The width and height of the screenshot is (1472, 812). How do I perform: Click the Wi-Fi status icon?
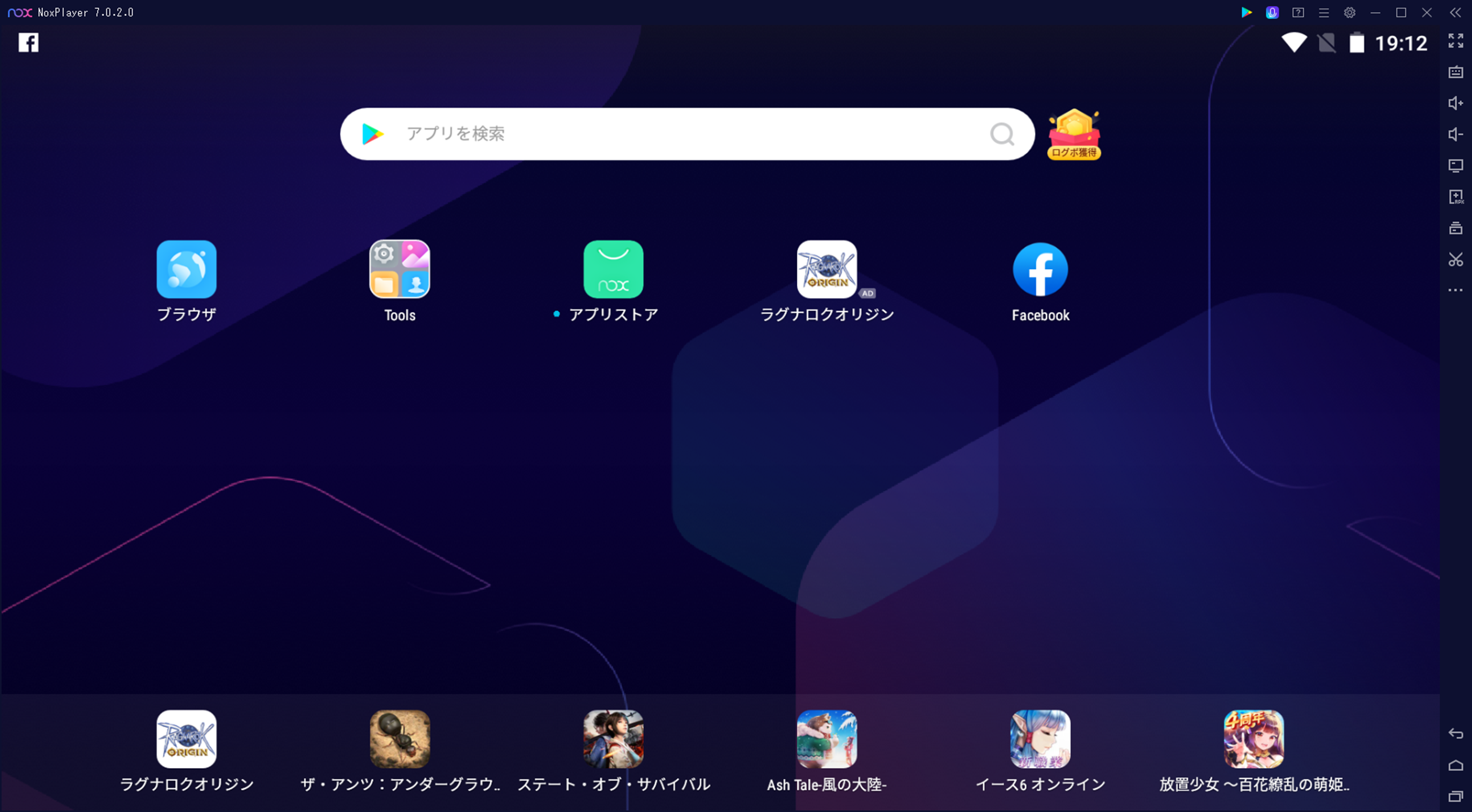(1294, 43)
